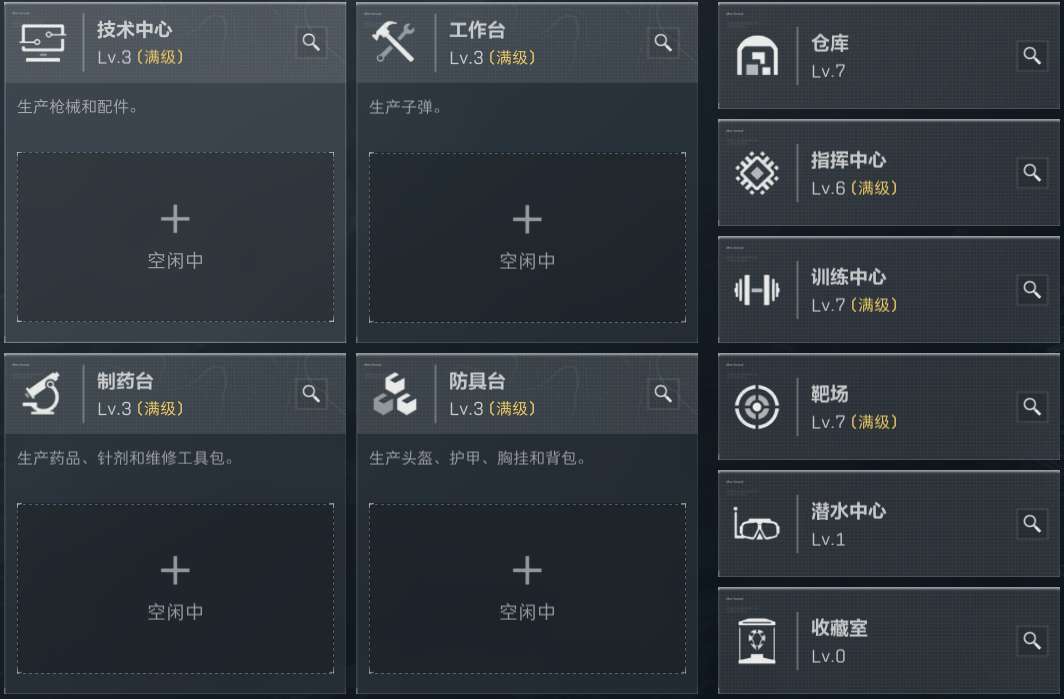Click the magnifier icon on 技术中心 card

tap(311, 42)
